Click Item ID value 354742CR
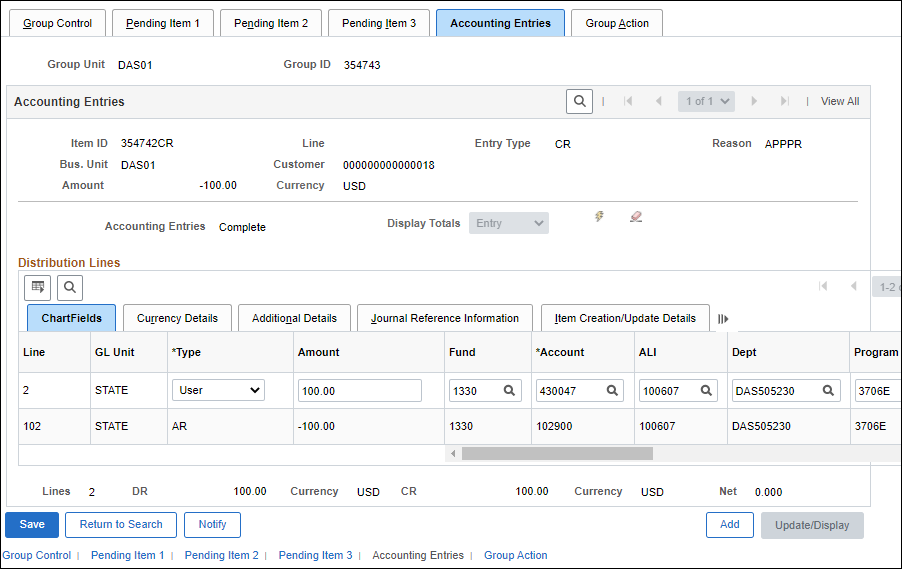 click(x=147, y=143)
